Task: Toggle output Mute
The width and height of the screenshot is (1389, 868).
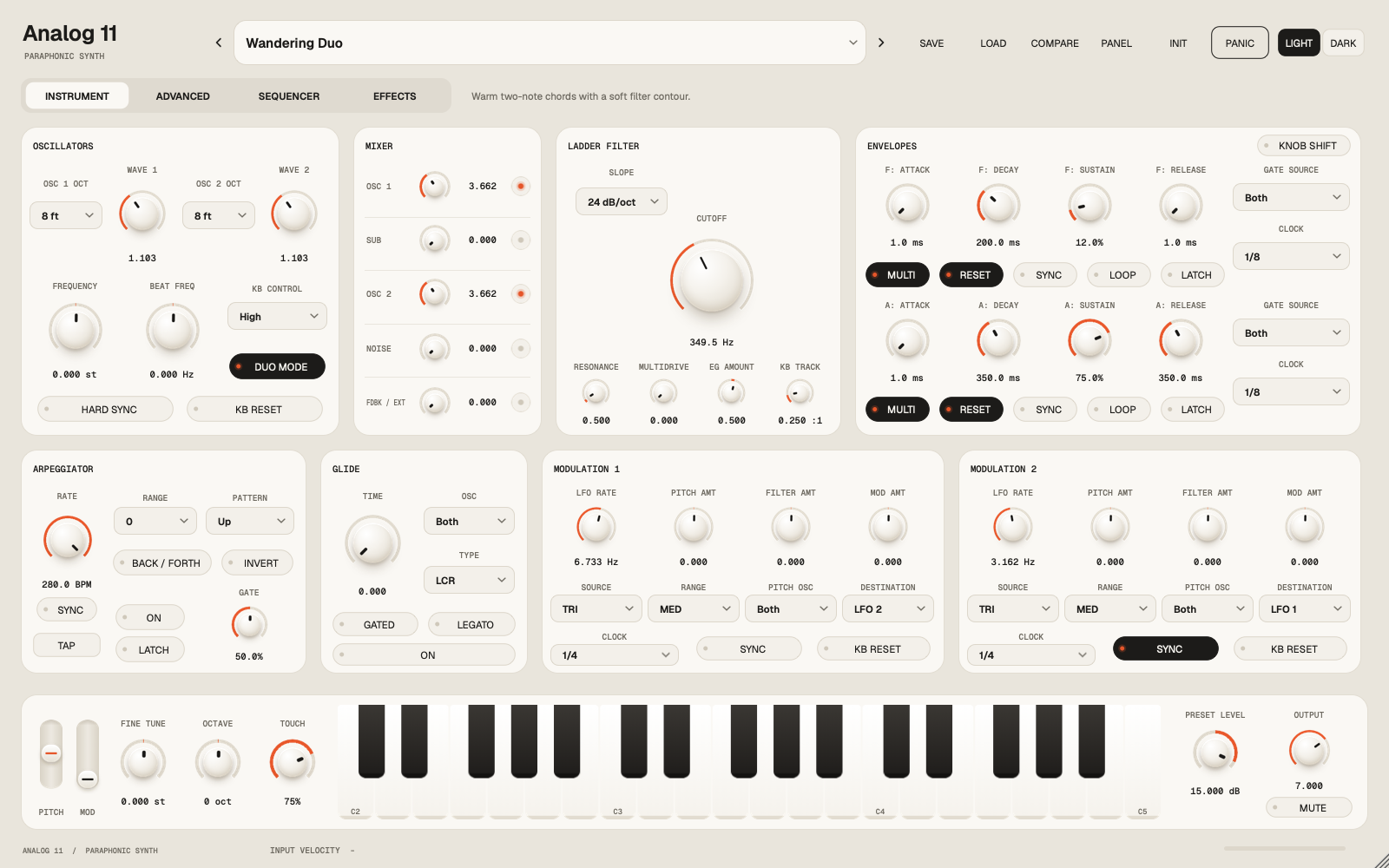Action: 1309,807
